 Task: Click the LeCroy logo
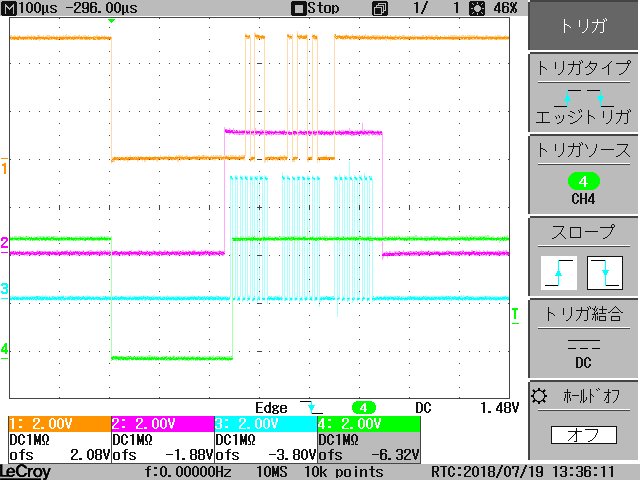click(26, 472)
